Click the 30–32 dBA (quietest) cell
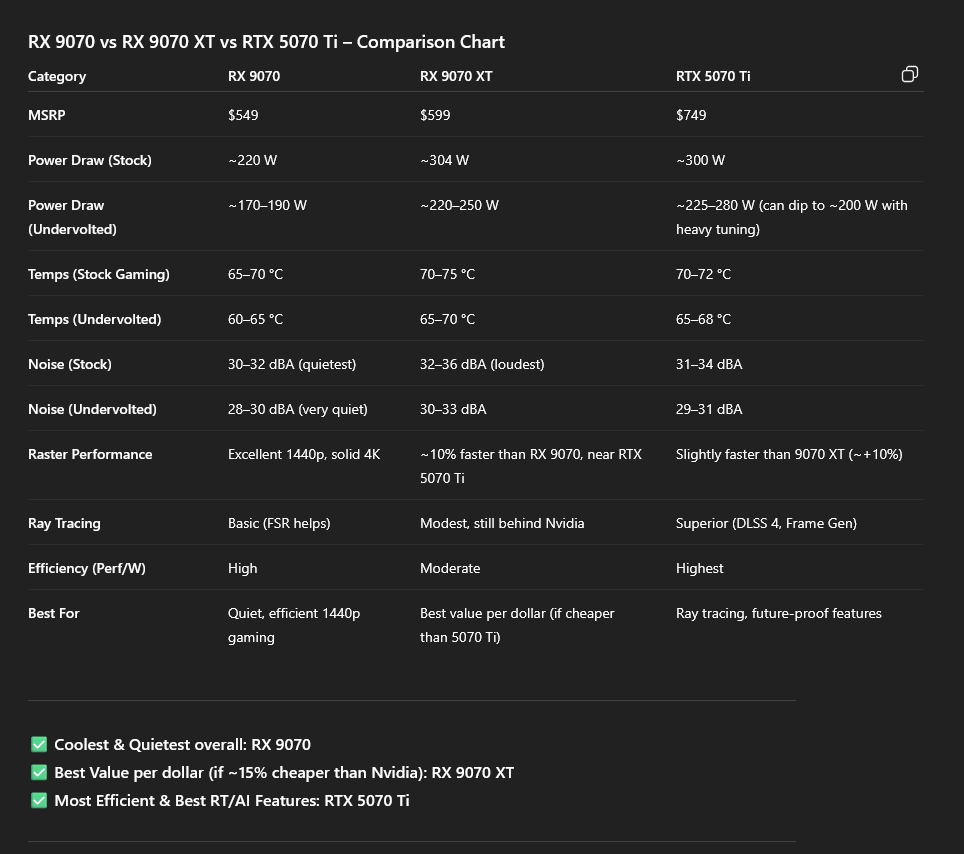The image size is (964, 854). point(292,365)
